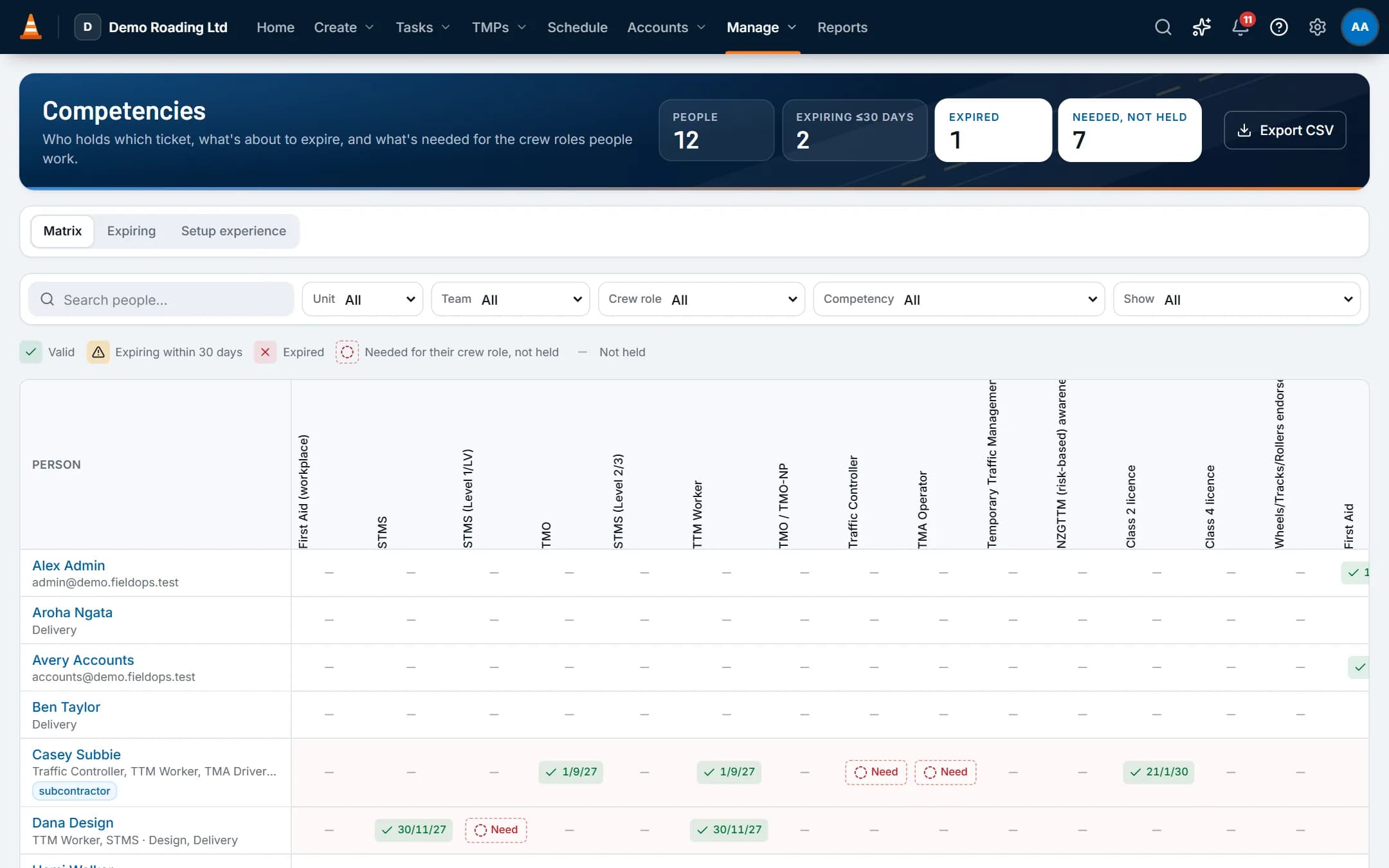Expand the TMPs menu
Image resolution: width=1389 pixels, height=868 pixels.
(499, 27)
